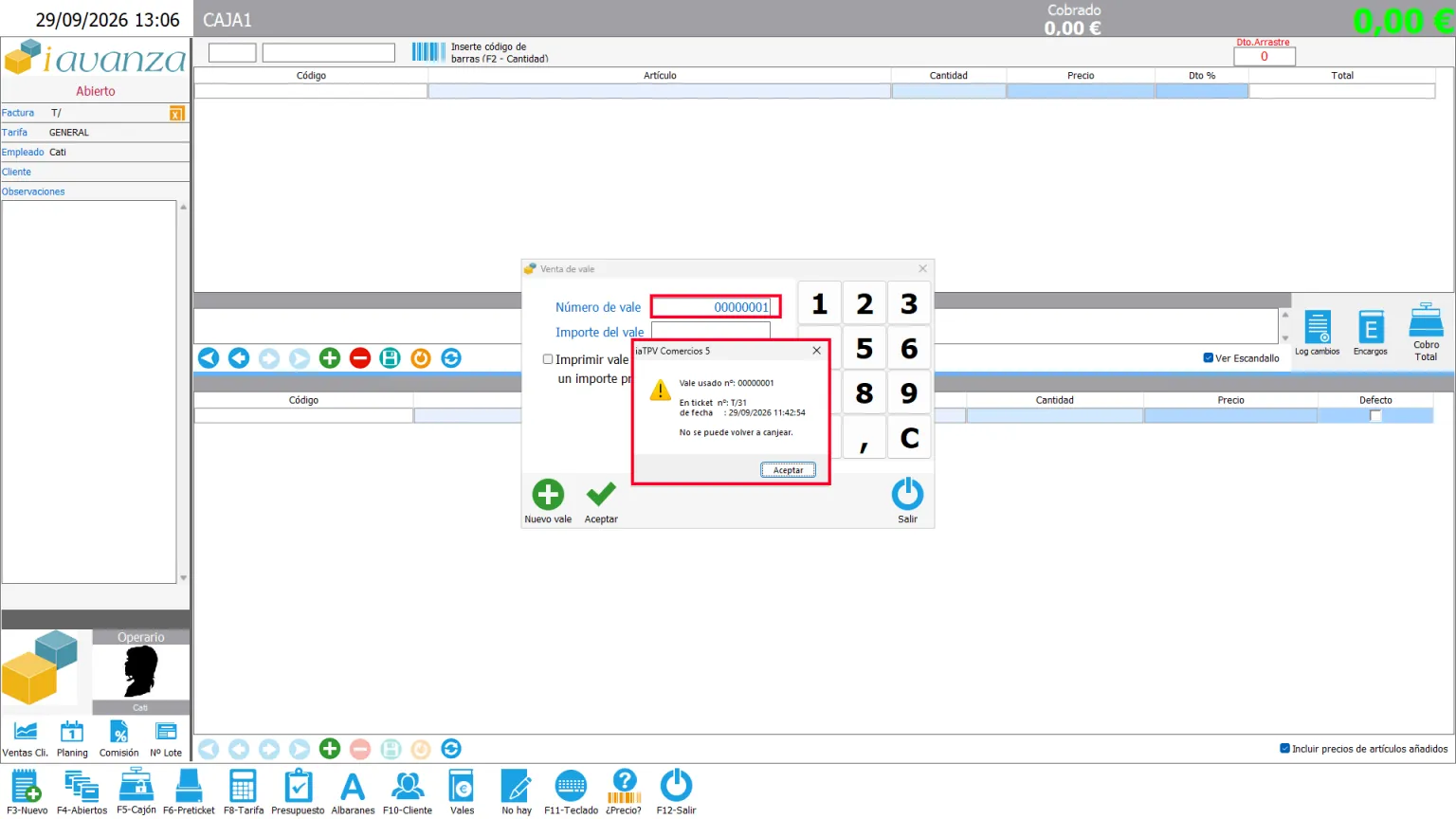Open F8-Tarifa rate icon
The height and width of the screenshot is (819, 1456).
click(x=244, y=786)
